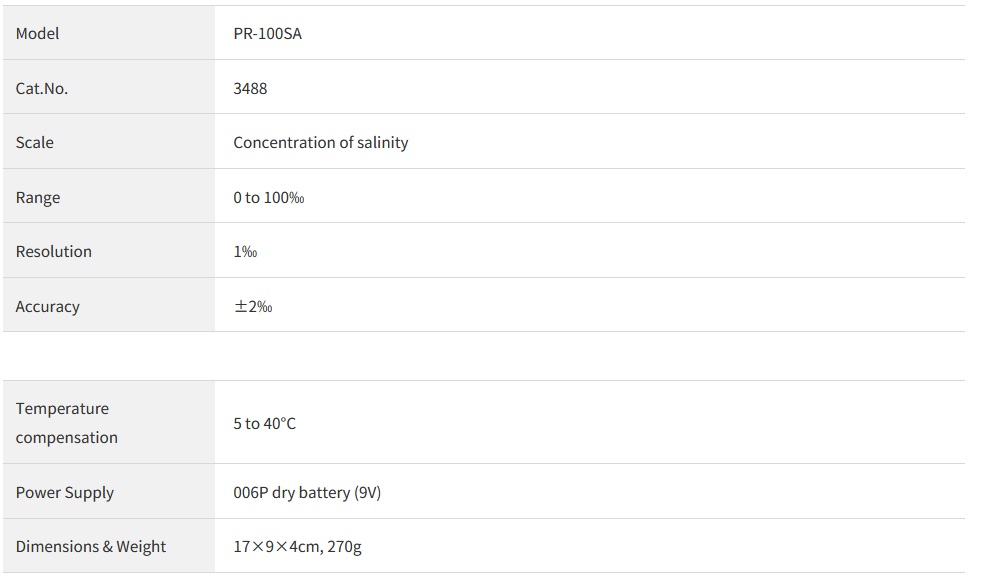
Task: Select the 006P dry battery text
Action: [x=291, y=493]
